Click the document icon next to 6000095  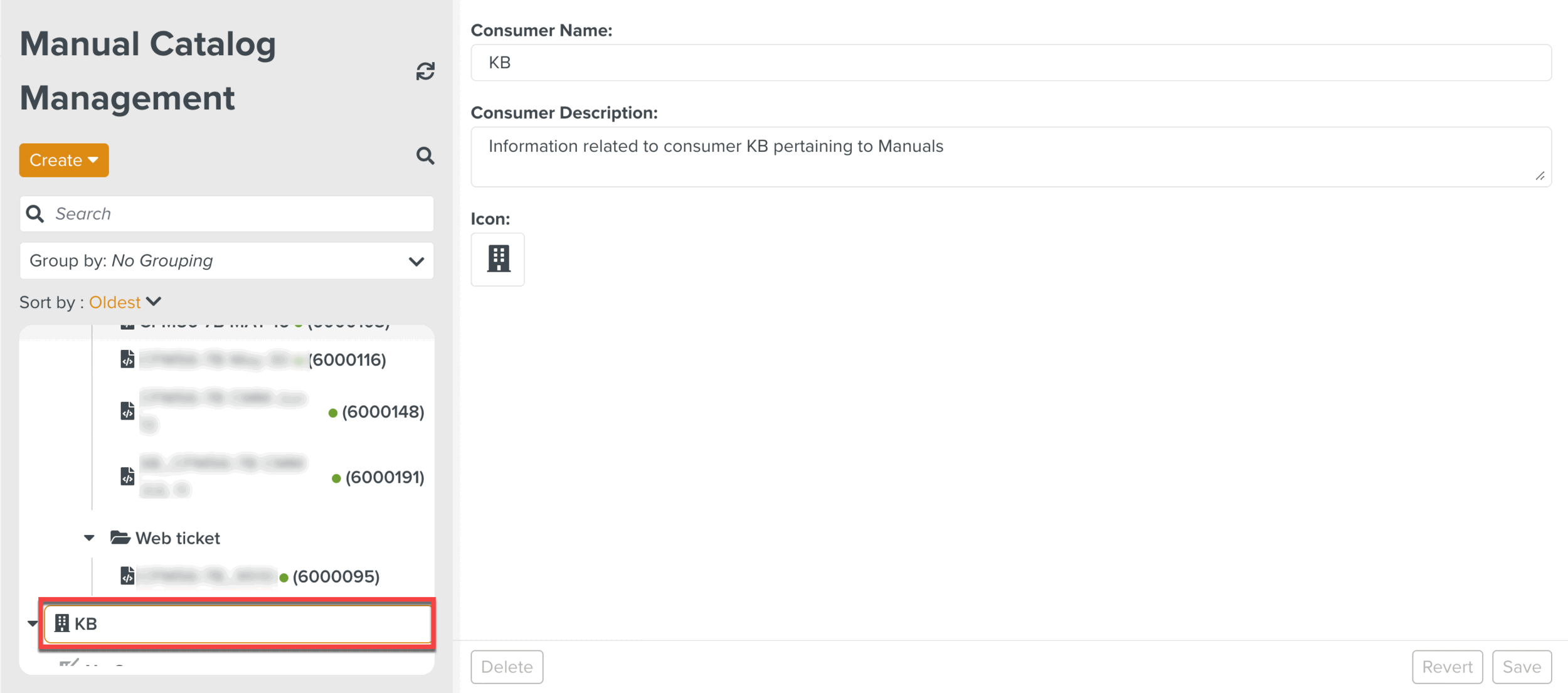(x=127, y=576)
